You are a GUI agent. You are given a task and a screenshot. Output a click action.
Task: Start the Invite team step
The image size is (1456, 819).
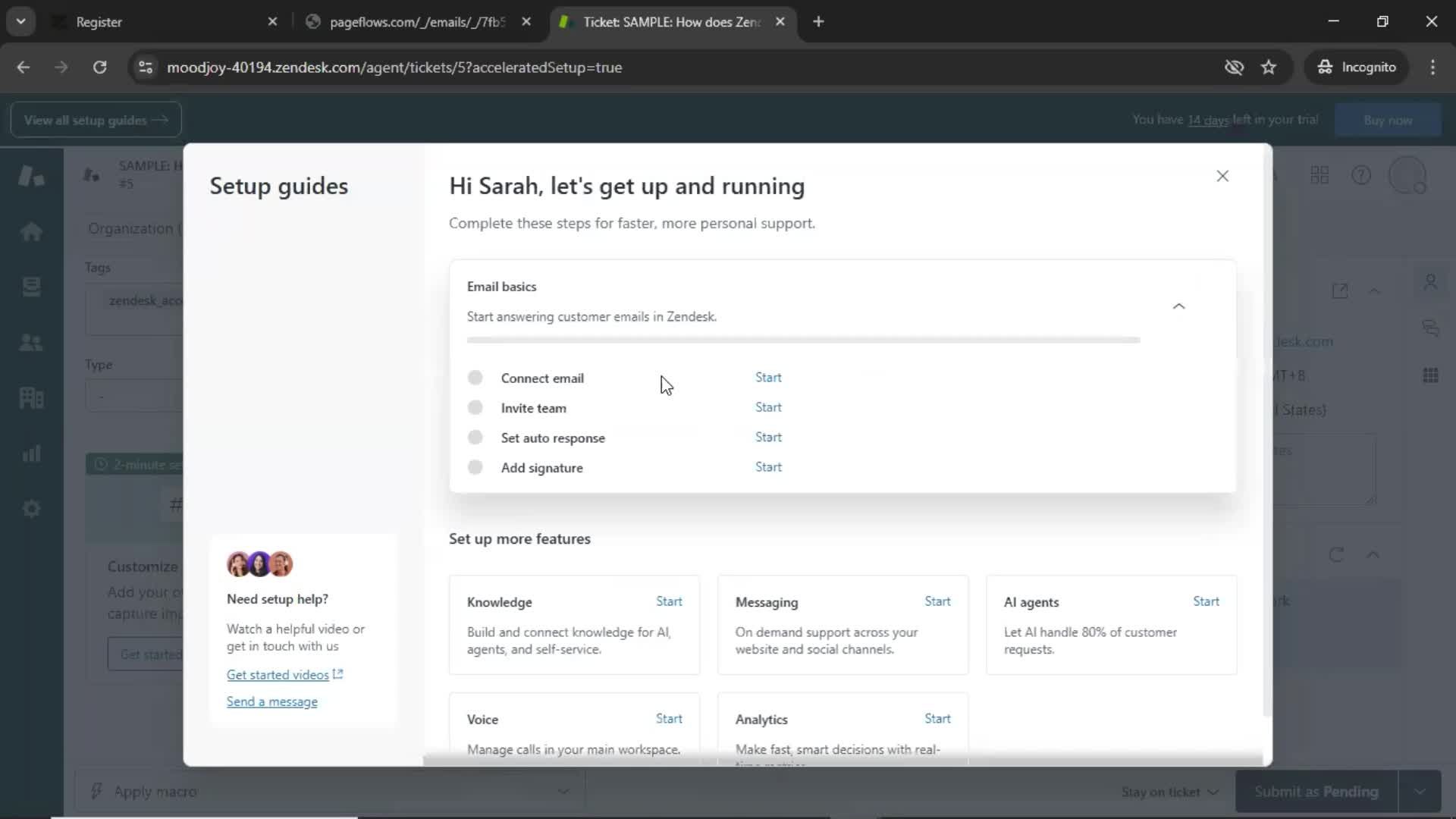coord(767,407)
